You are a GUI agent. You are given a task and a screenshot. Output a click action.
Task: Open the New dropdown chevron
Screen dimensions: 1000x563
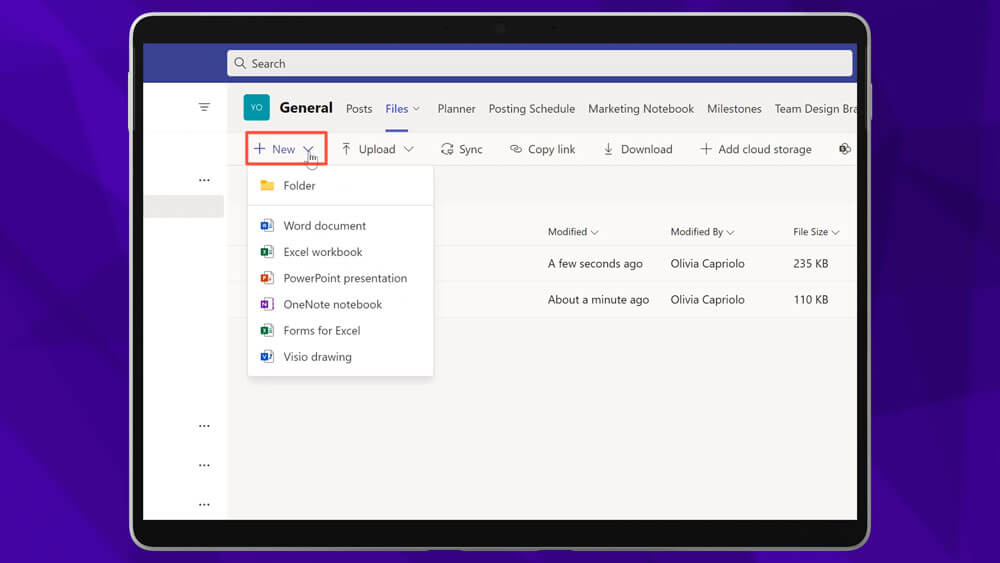pyautogui.click(x=309, y=149)
